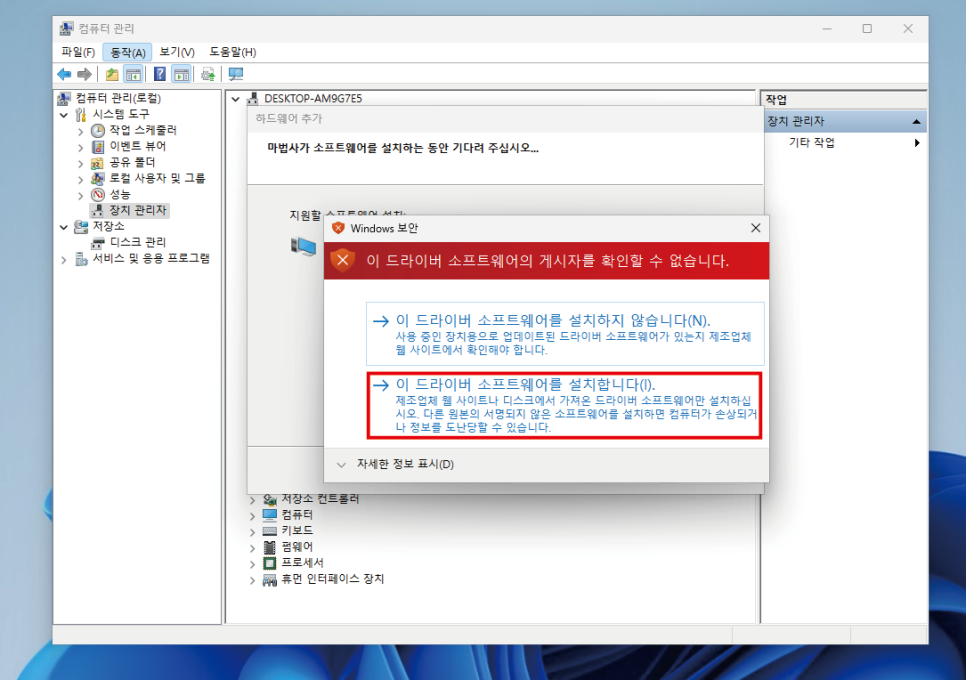The width and height of the screenshot is (966, 680).
Task: Click the 디스크 관리 drive icon
Action: 97,242
